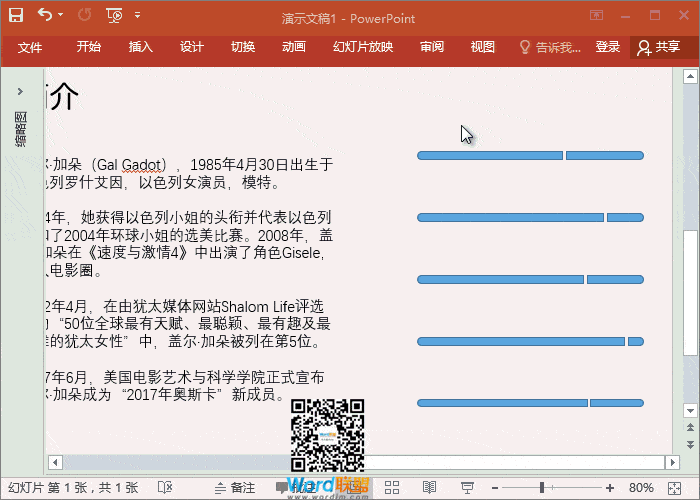Click the Next Slide double-arrow button
This screenshot has width=700, height=500.
click(x=689, y=443)
